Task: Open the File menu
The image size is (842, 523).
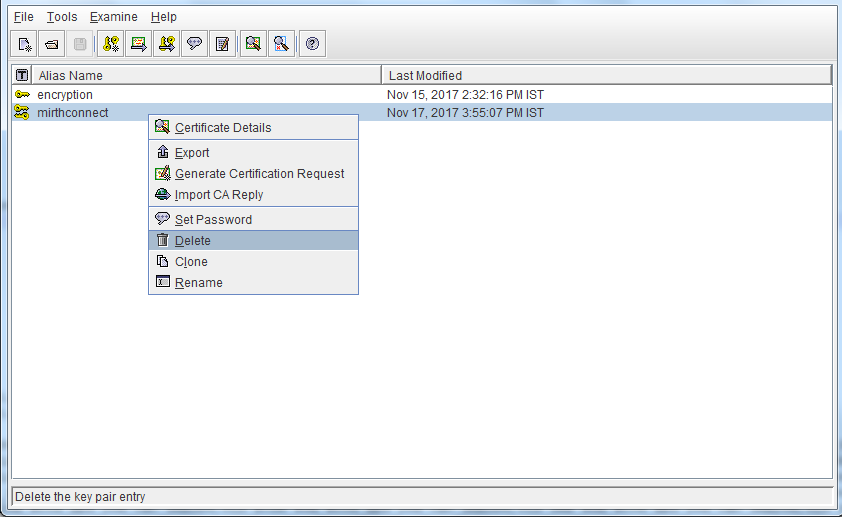Action: tap(24, 17)
